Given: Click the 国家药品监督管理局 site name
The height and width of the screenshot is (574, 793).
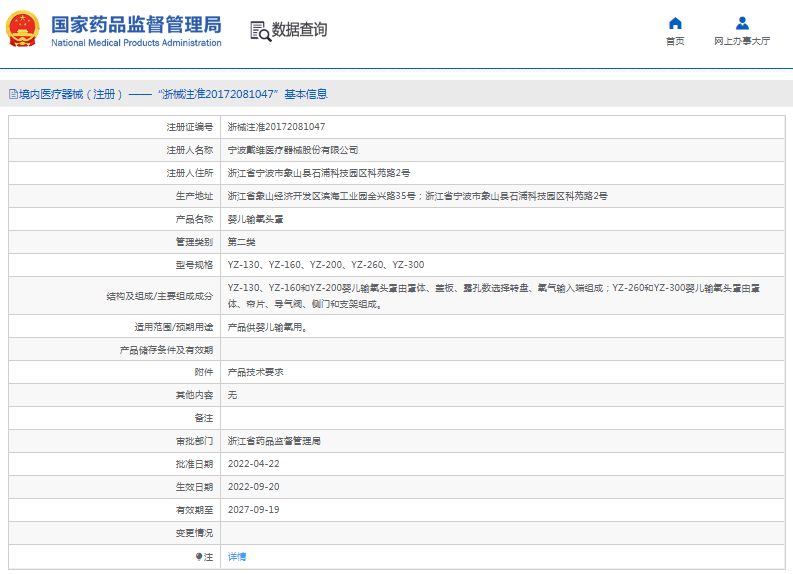Looking at the screenshot, I should [x=136, y=25].
